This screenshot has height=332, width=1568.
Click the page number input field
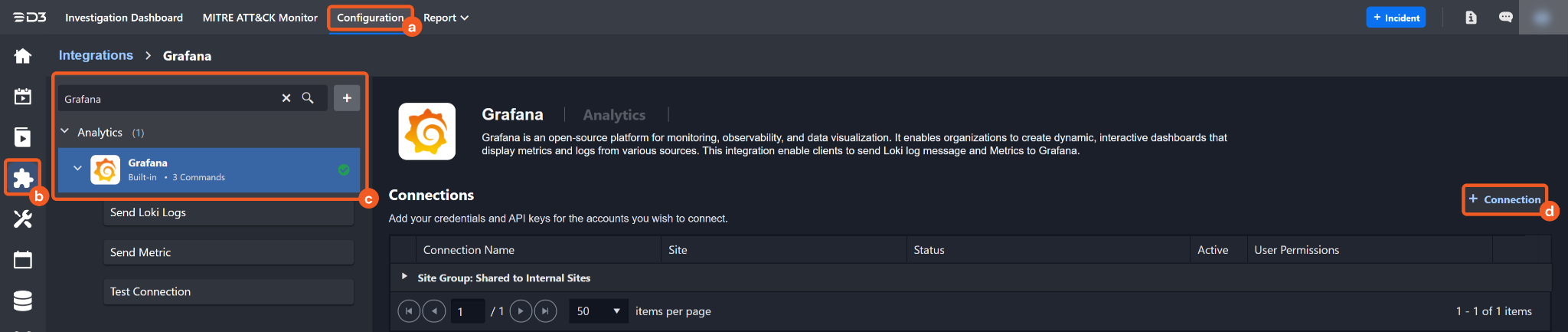(x=466, y=311)
